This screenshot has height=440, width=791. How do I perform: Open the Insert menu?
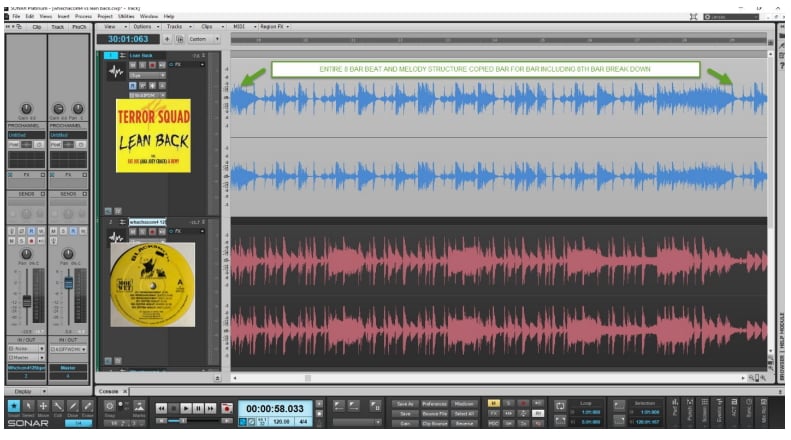(x=64, y=17)
